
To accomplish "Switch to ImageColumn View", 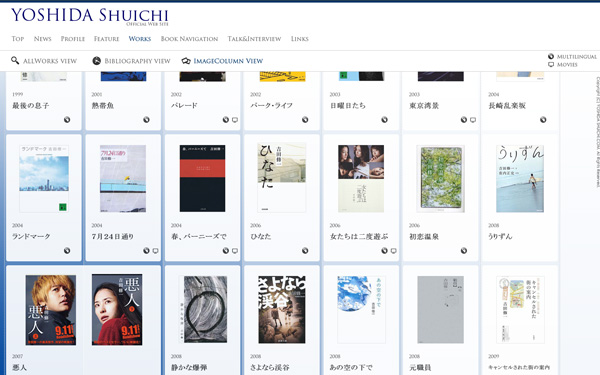I will 228,61.
